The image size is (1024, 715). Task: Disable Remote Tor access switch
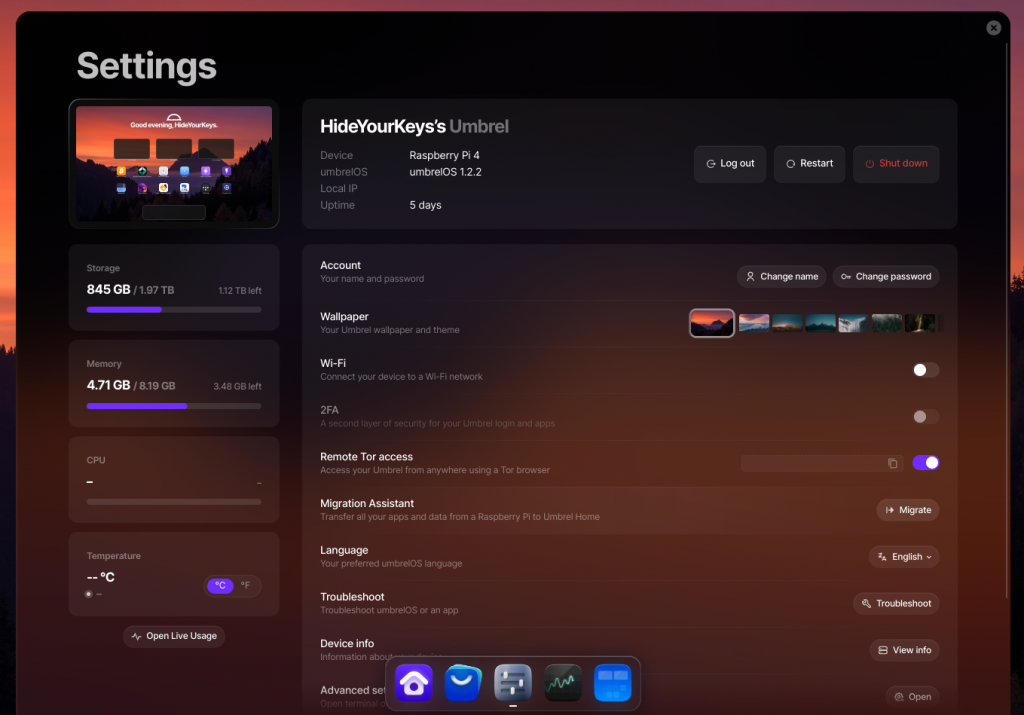coord(925,463)
